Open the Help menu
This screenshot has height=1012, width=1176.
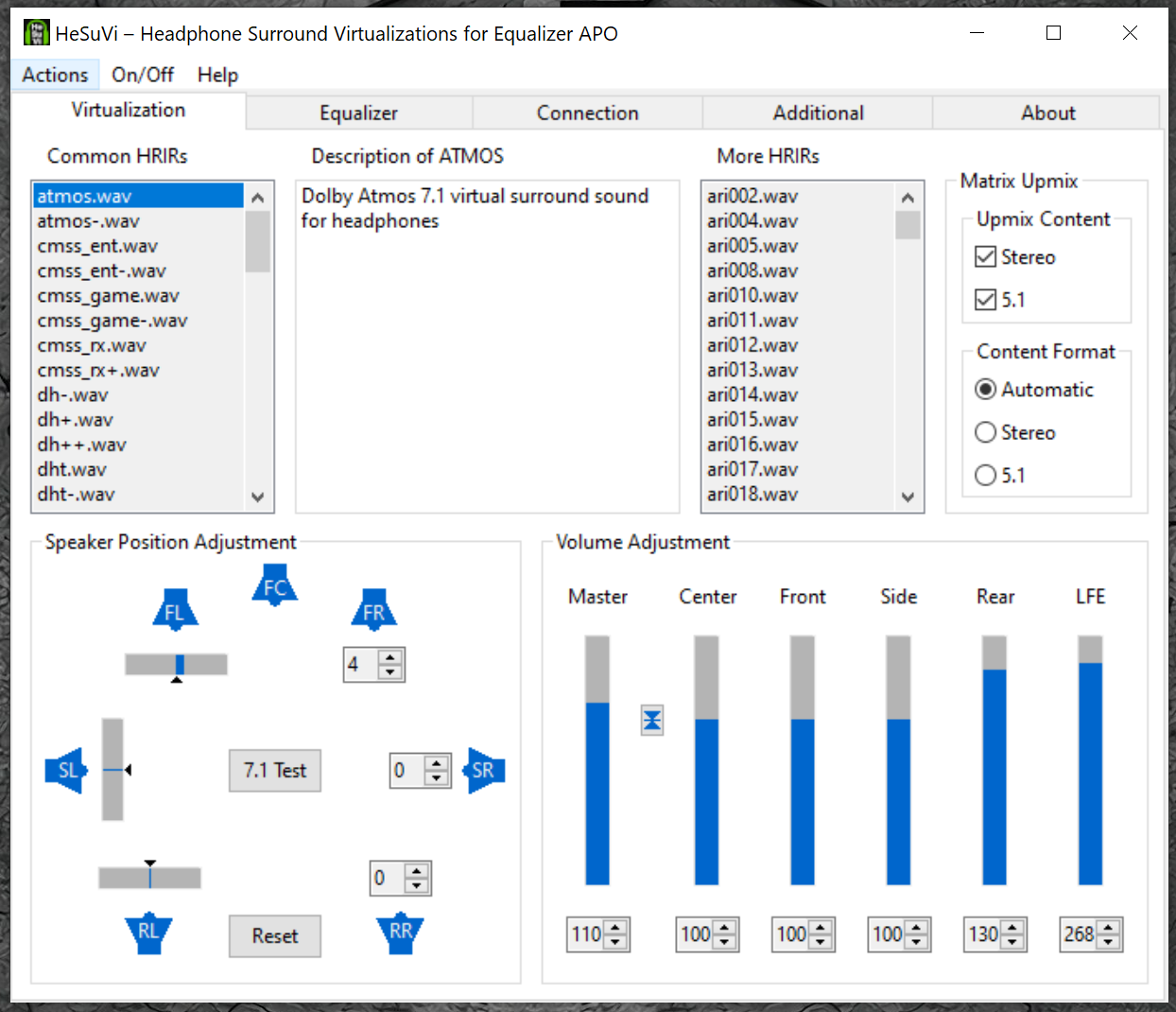click(x=217, y=75)
